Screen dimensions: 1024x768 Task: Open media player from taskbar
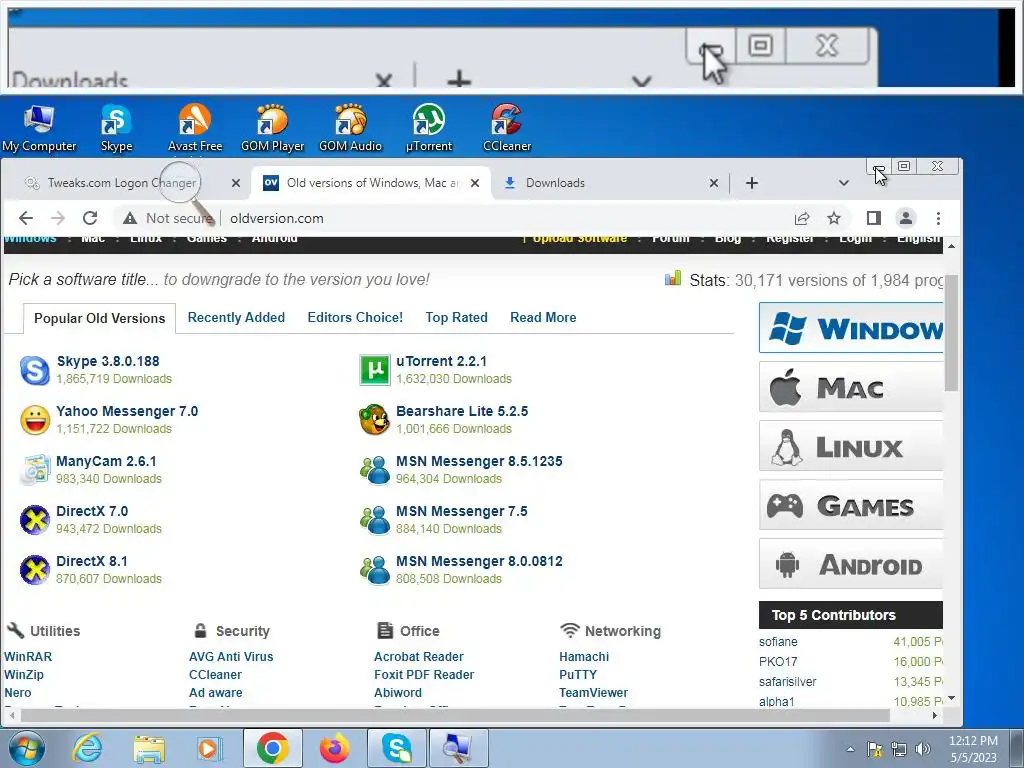(x=210, y=748)
